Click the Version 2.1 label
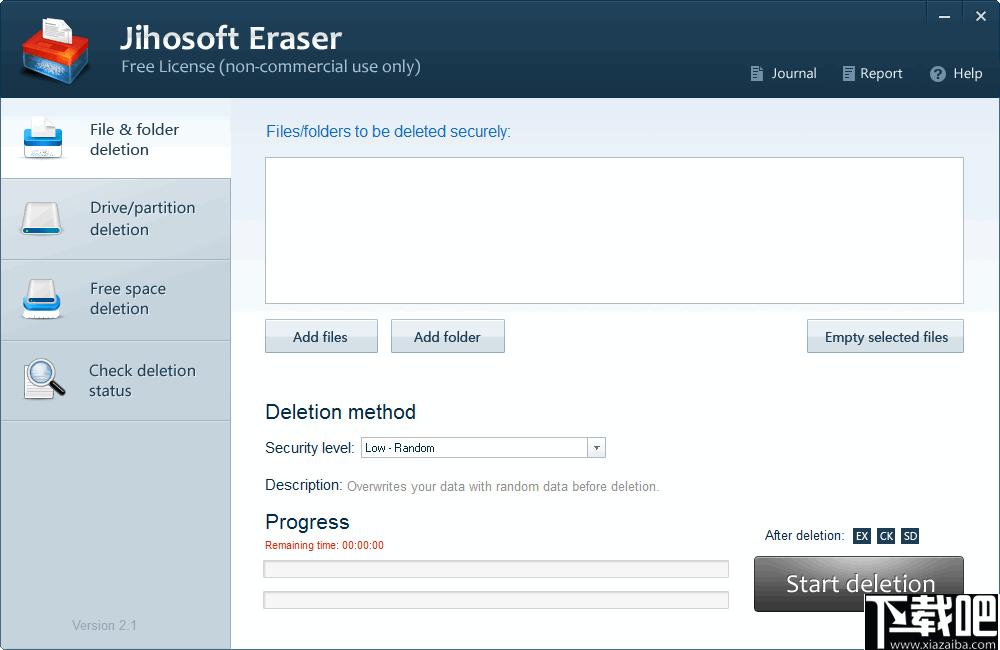Image resolution: width=1000 pixels, height=650 pixels. tap(104, 625)
